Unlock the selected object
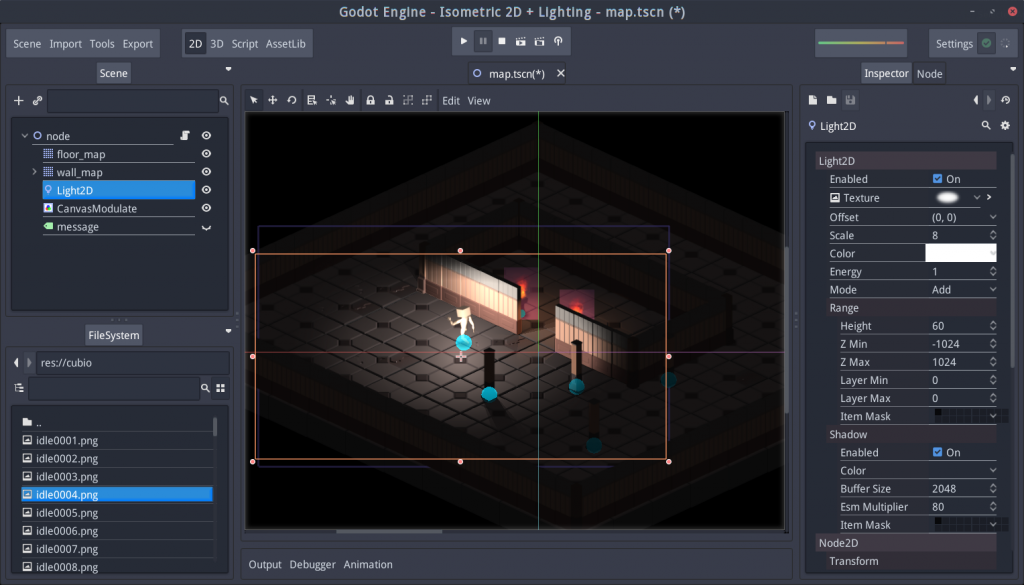Image resolution: width=1024 pixels, height=585 pixels. 390,100
